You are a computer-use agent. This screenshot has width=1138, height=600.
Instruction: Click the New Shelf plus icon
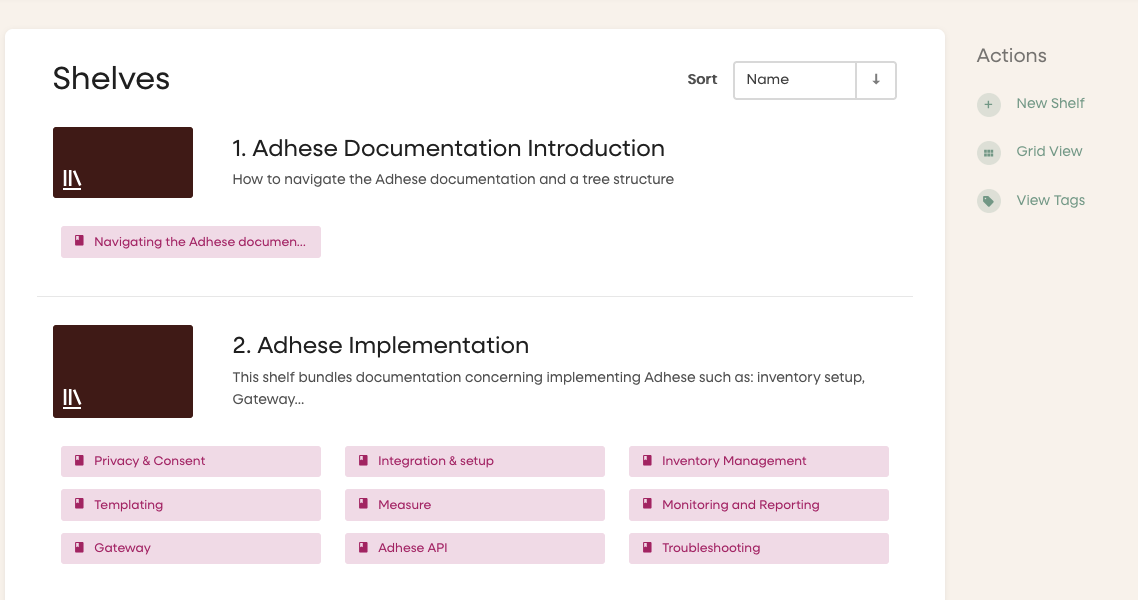(x=988, y=104)
